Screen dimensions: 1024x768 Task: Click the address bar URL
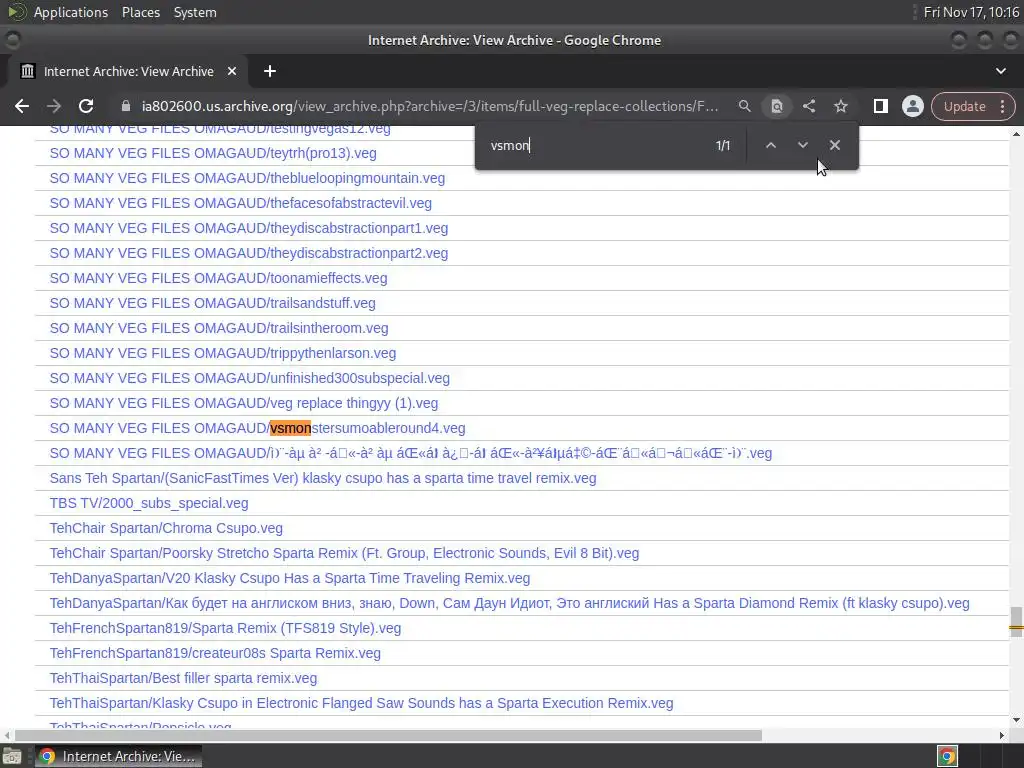pyautogui.click(x=430, y=106)
